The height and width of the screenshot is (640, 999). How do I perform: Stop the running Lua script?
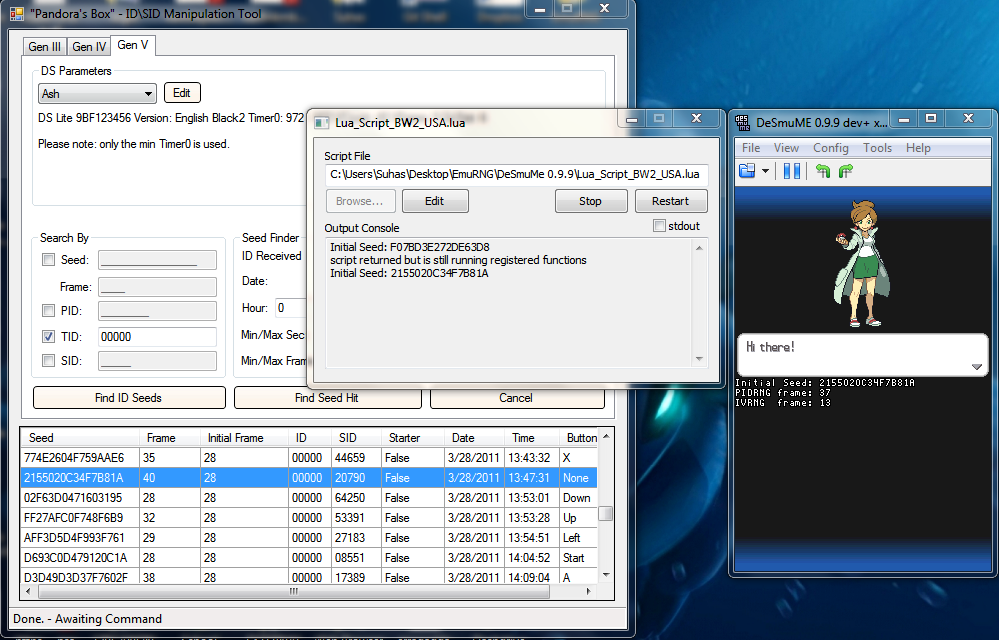click(591, 201)
